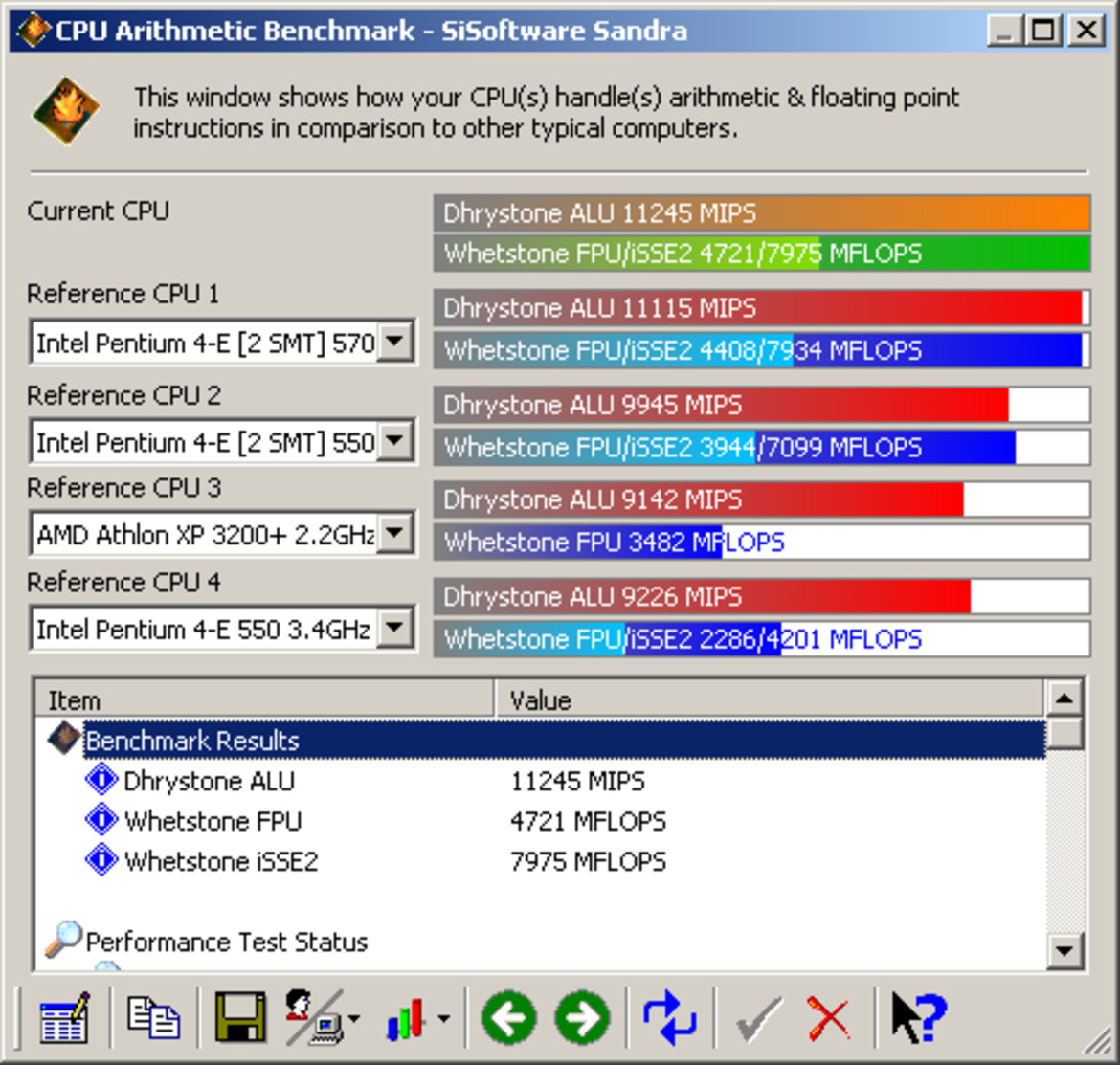This screenshot has width=1120, height=1065.
Task: Select the Intel Pentium 4-E 570 combo field
Action: 223,342
